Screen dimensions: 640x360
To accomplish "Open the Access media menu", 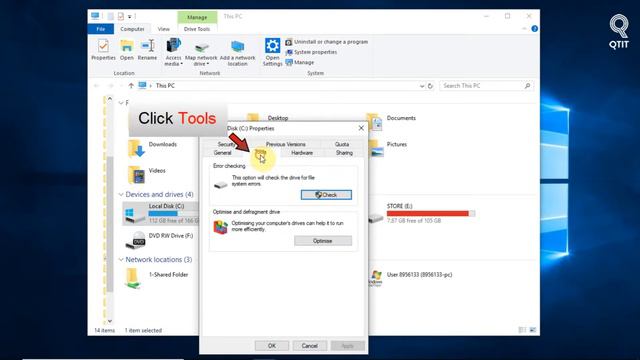I will 173,52.
